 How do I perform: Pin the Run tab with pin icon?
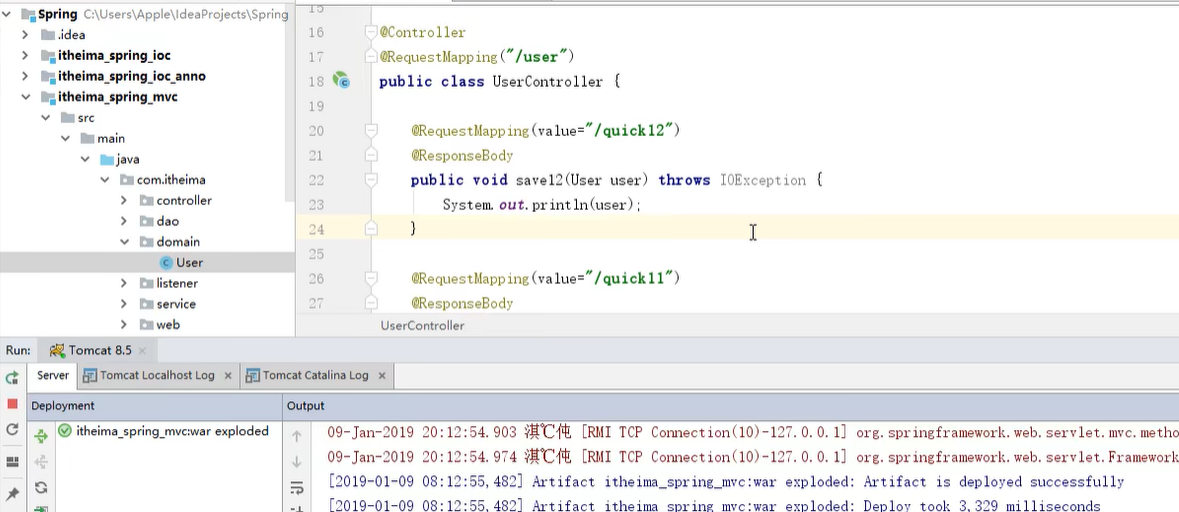[x=12, y=493]
